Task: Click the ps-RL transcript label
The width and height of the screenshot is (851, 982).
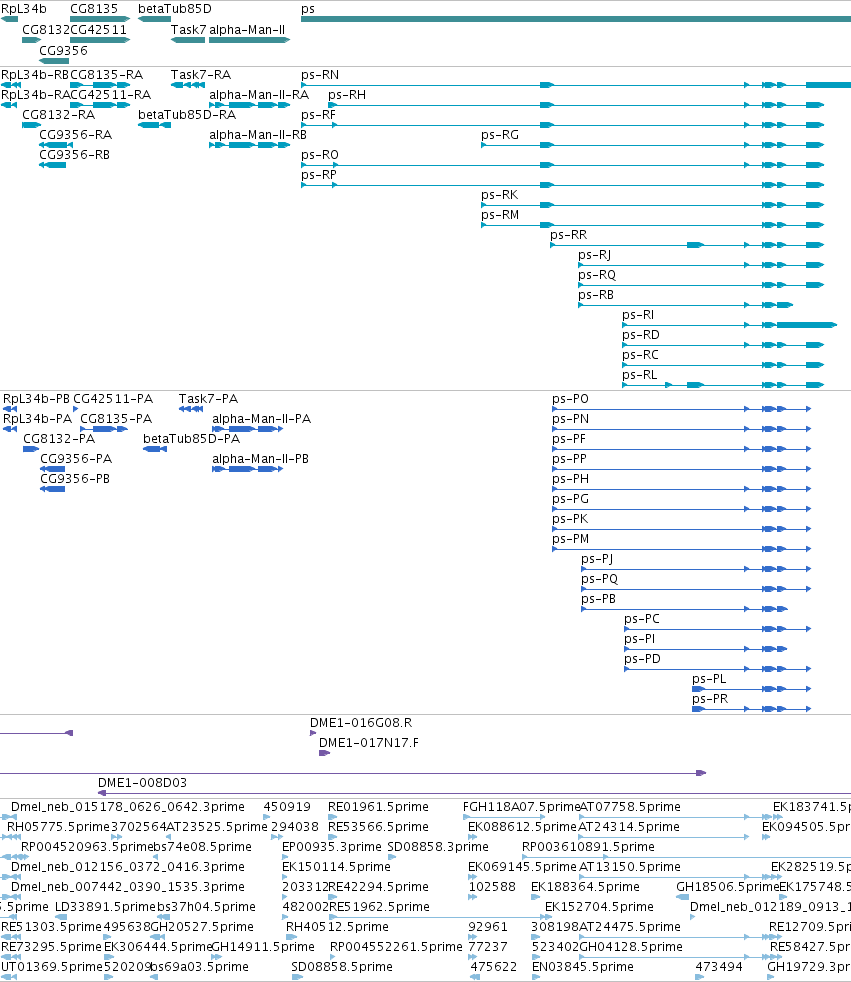Action: [x=639, y=375]
